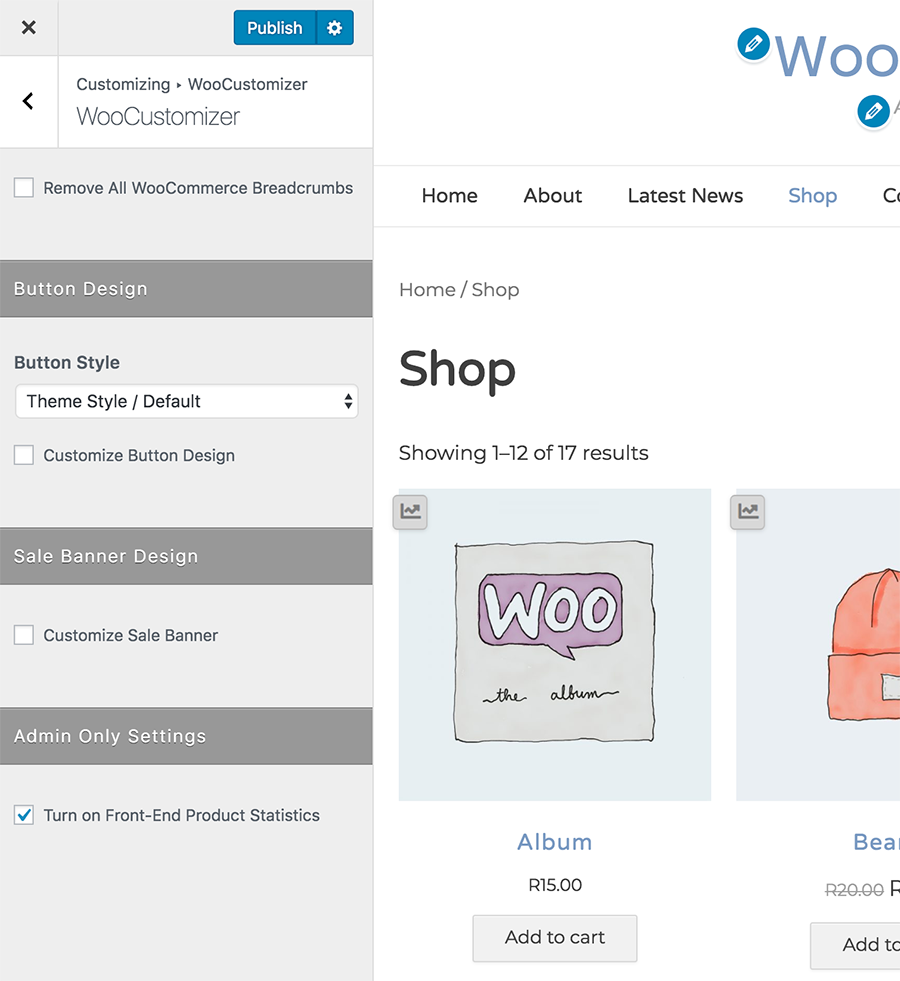The width and height of the screenshot is (900, 981).
Task: Add the Album to cart
Action: [555, 938]
